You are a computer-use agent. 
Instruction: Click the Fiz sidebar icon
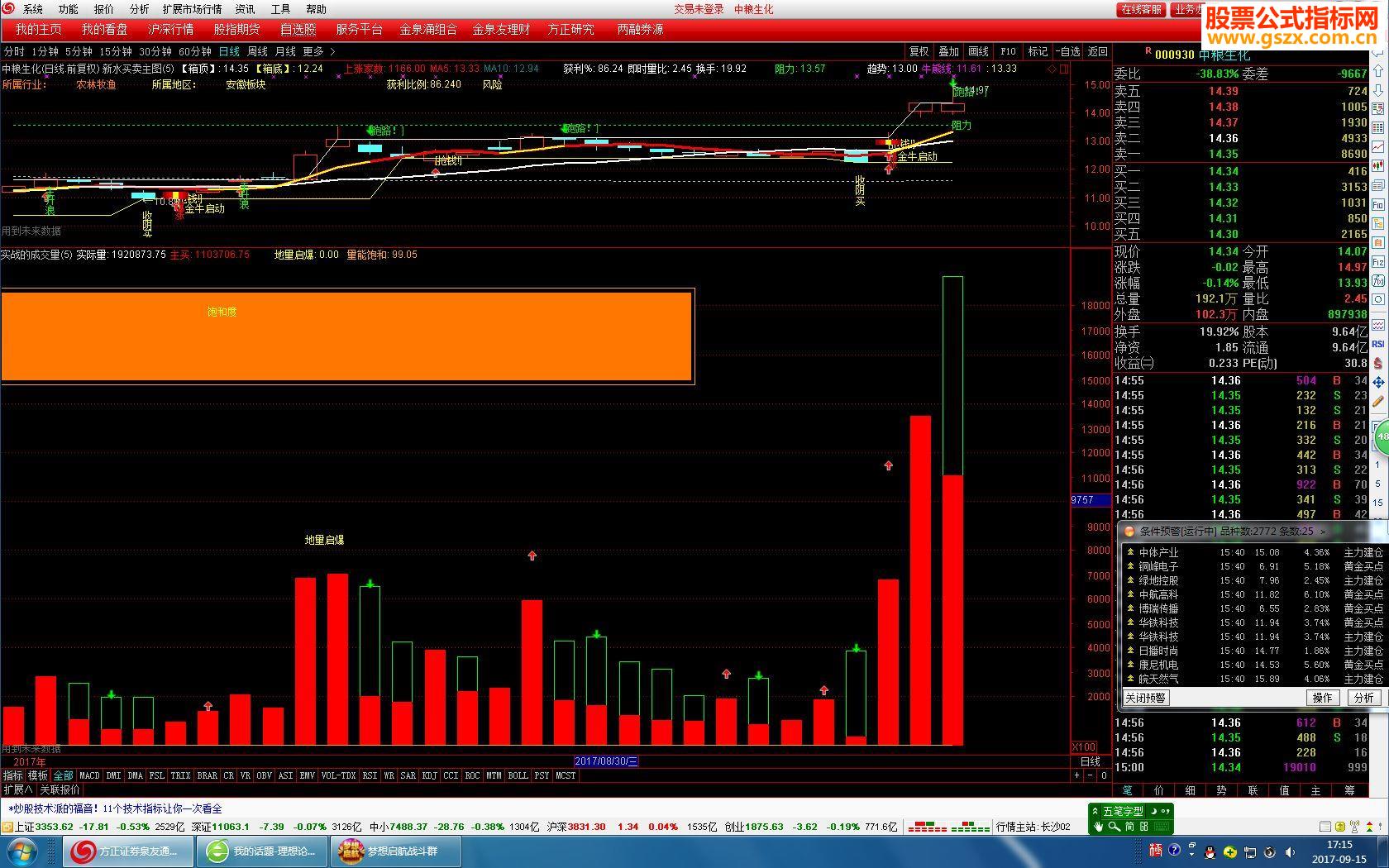tap(1378, 262)
